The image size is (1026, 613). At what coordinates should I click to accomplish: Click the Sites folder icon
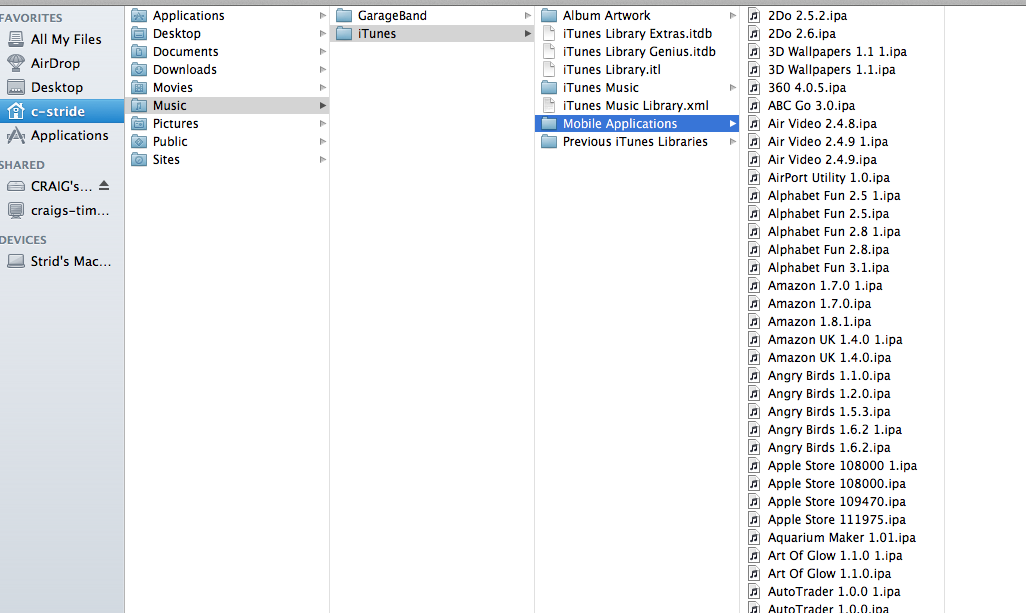[139, 159]
